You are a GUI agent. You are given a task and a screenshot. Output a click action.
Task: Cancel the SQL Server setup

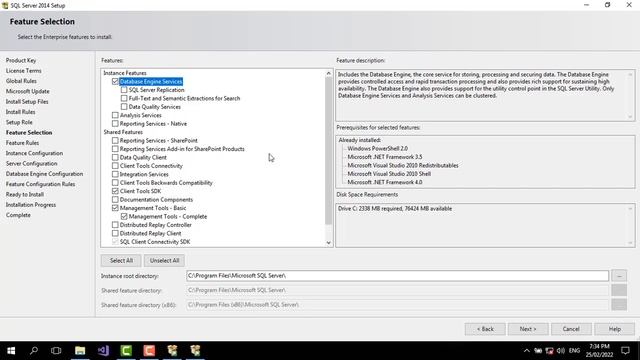pyautogui.click(x=571, y=329)
